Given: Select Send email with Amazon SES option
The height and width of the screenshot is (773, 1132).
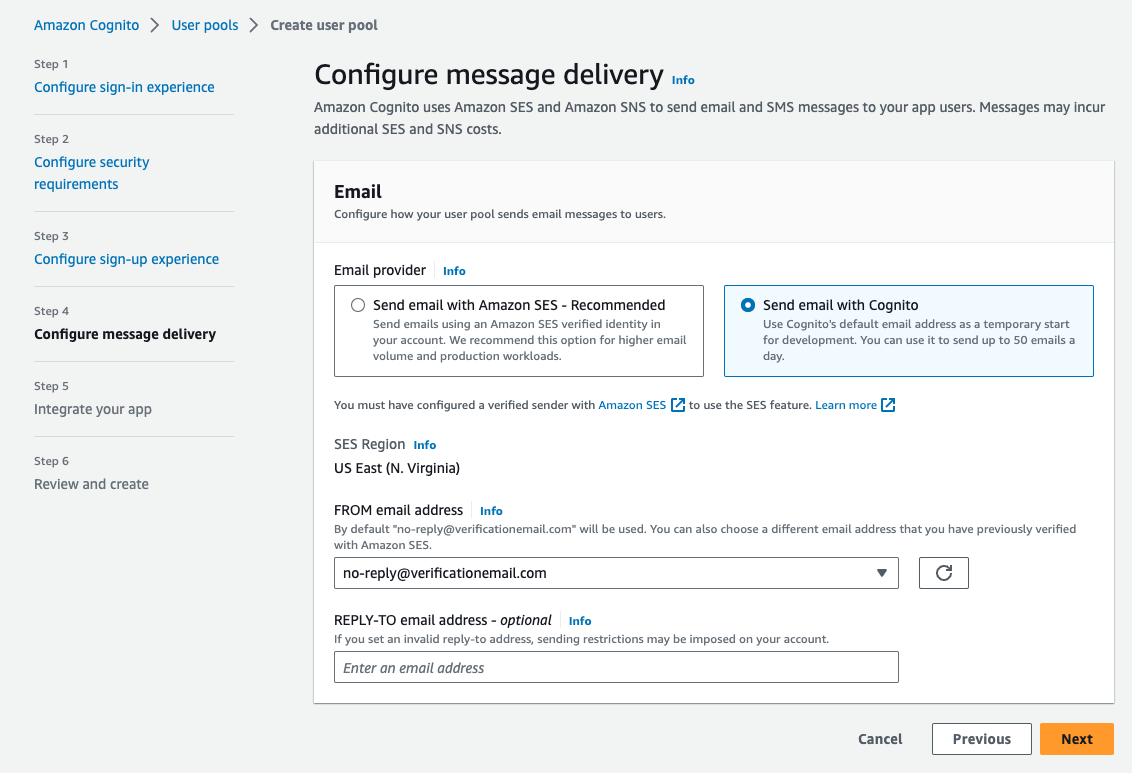Looking at the screenshot, I should [358, 305].
